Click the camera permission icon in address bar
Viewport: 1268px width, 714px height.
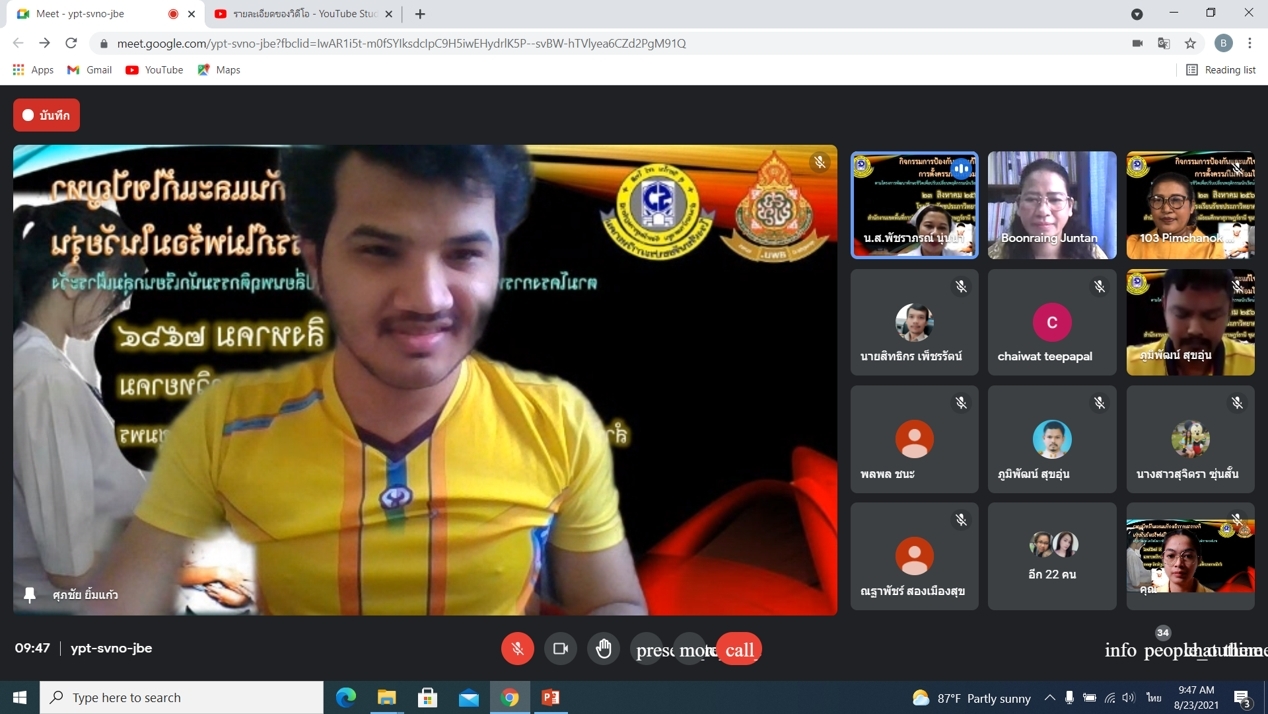pos(1137,43)
